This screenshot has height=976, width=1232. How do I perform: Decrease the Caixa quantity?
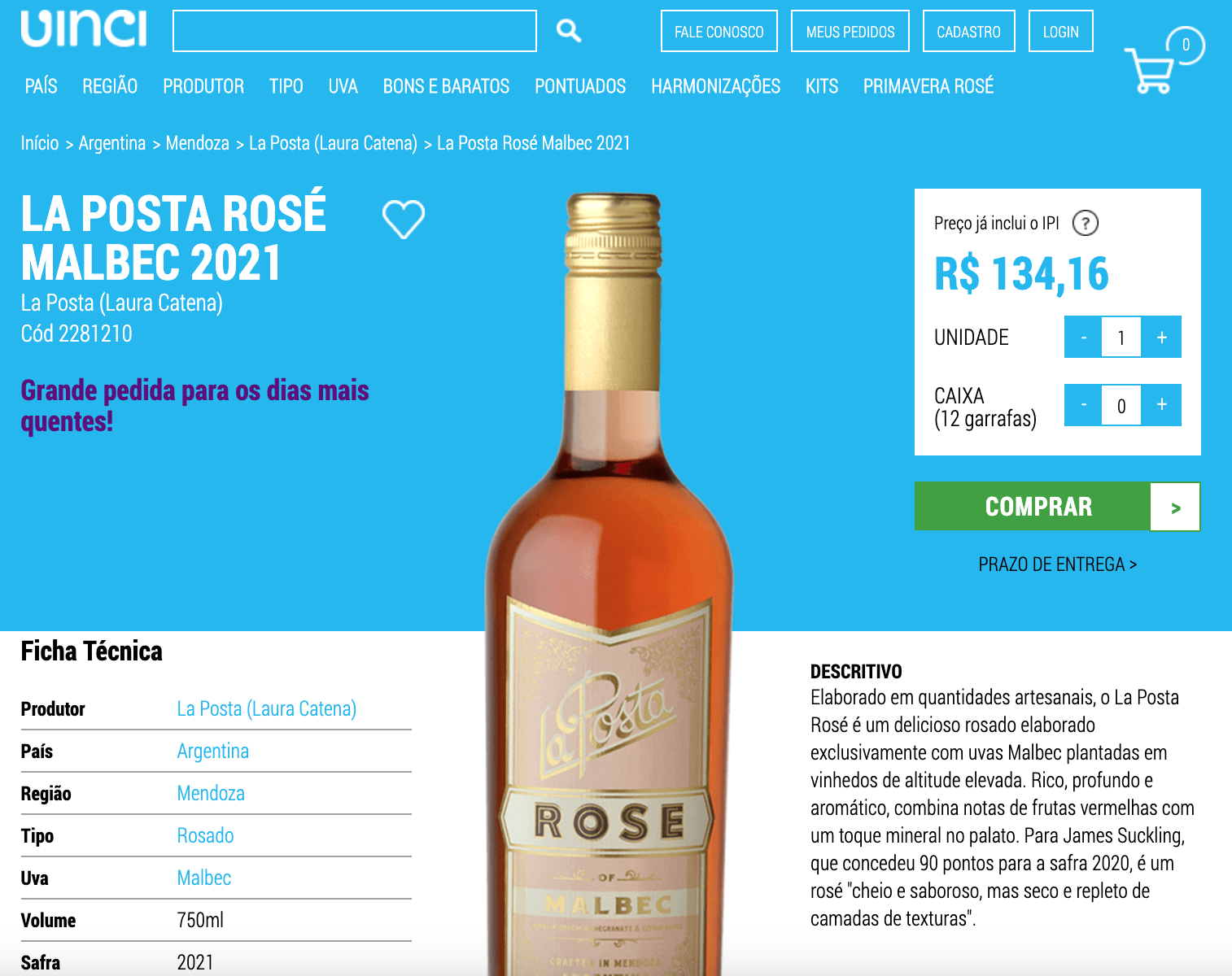tap(1083, 405)
